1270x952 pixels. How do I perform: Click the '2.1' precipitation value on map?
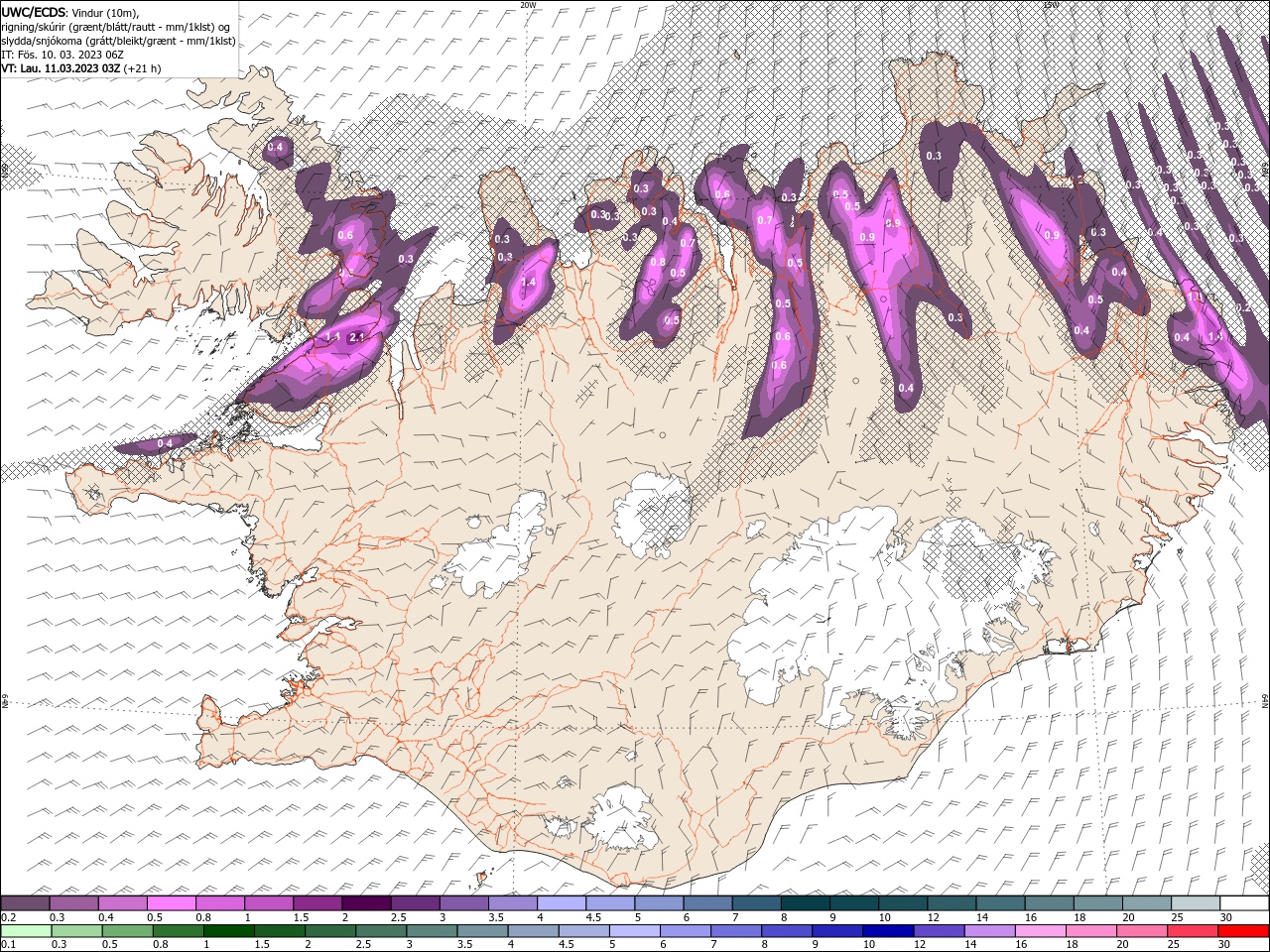(358, 337)
